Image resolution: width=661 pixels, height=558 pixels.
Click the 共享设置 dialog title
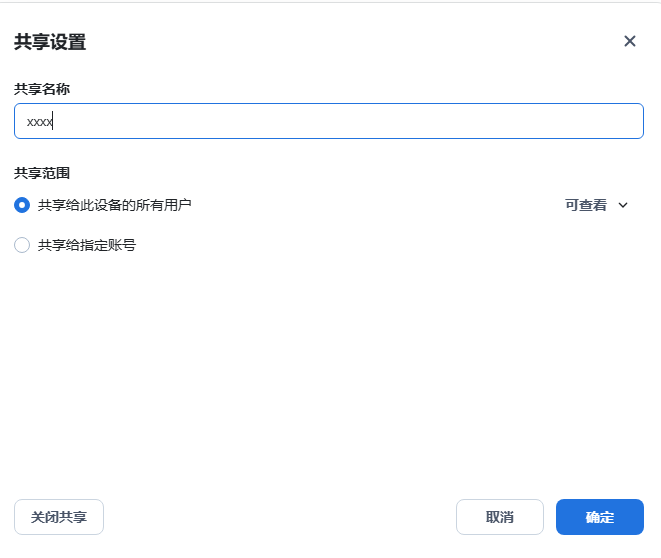tap(50, 42)
